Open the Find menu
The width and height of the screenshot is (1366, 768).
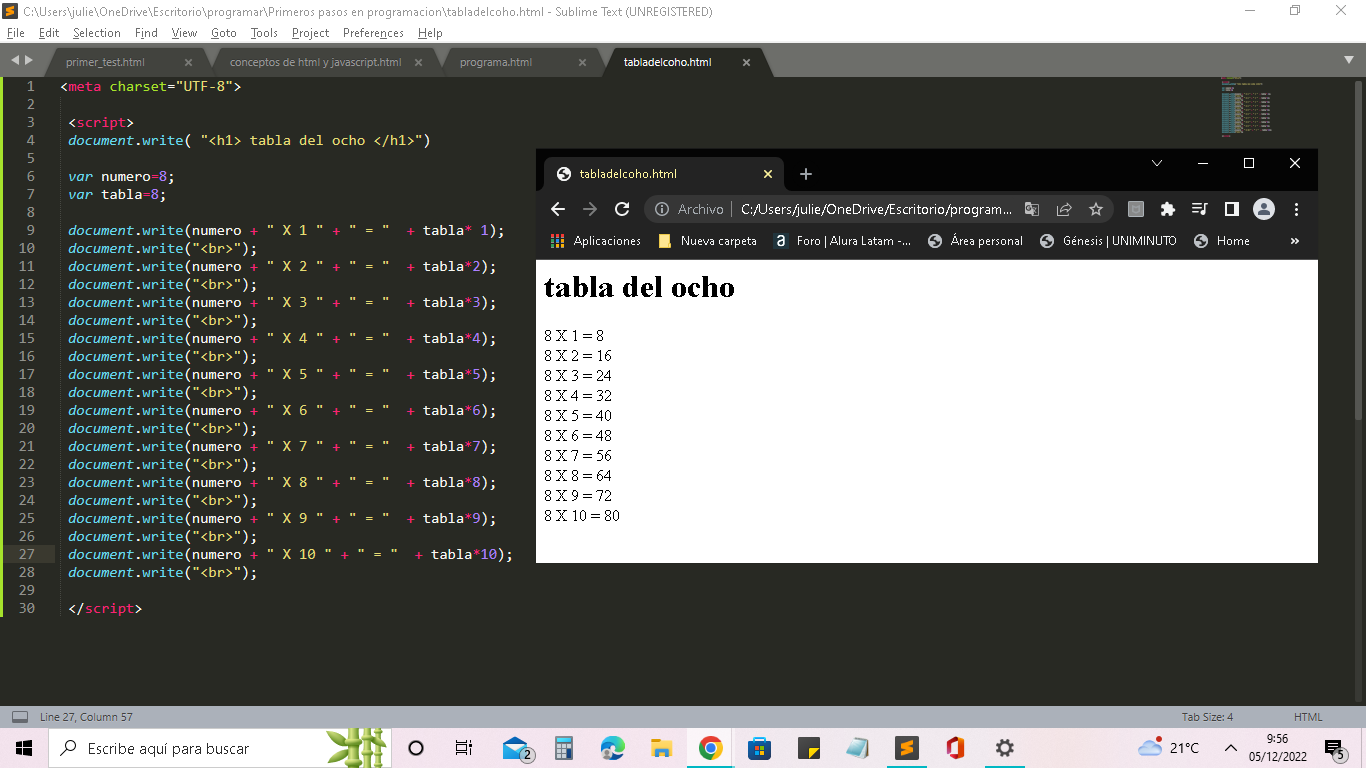point(146,33)
